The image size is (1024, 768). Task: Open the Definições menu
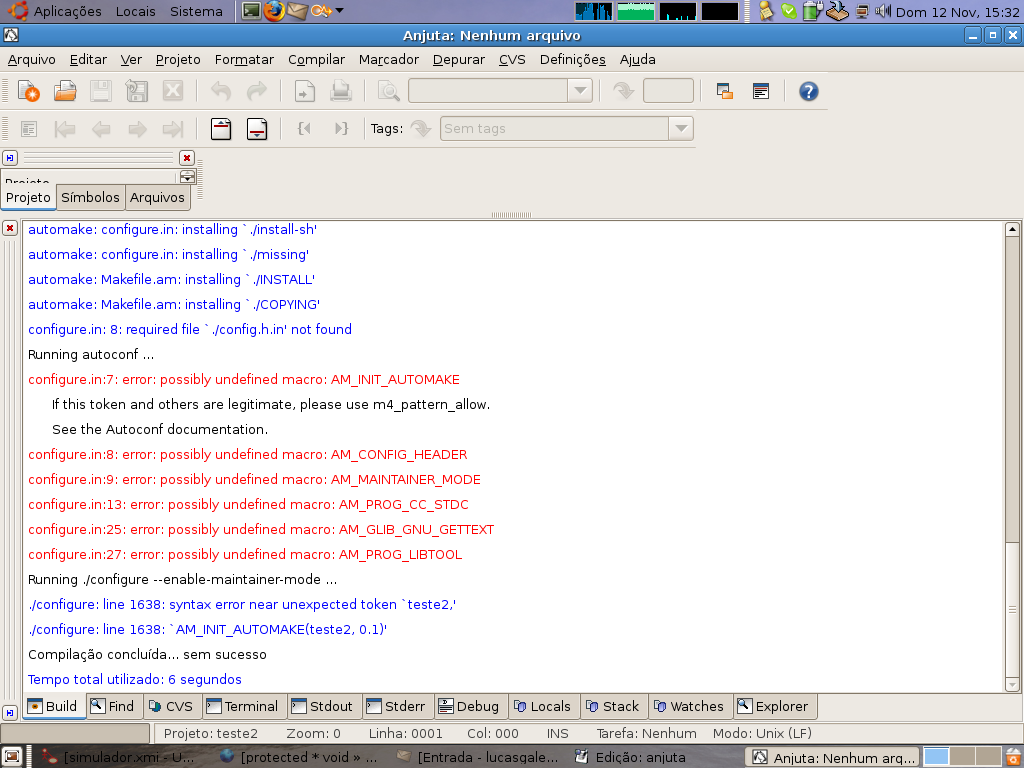click(x=573, y=59)
